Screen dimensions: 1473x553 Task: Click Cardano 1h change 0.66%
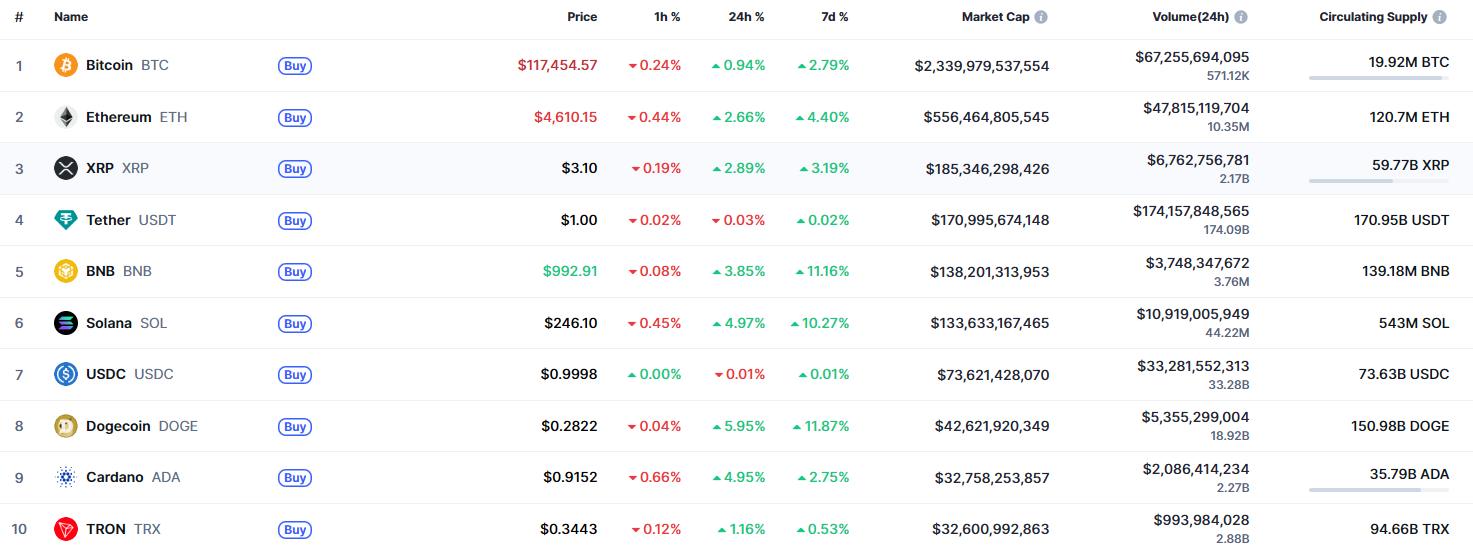click(x=654, y=477)
